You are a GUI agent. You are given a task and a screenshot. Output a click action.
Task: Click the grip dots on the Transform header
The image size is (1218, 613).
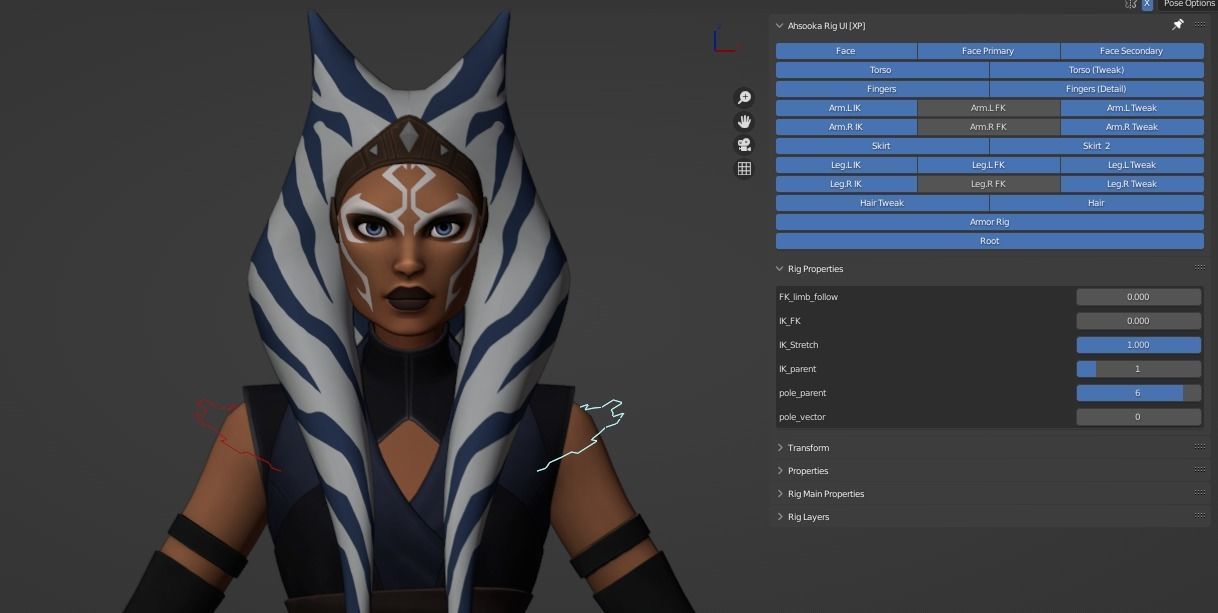(x=1199, y=447)
